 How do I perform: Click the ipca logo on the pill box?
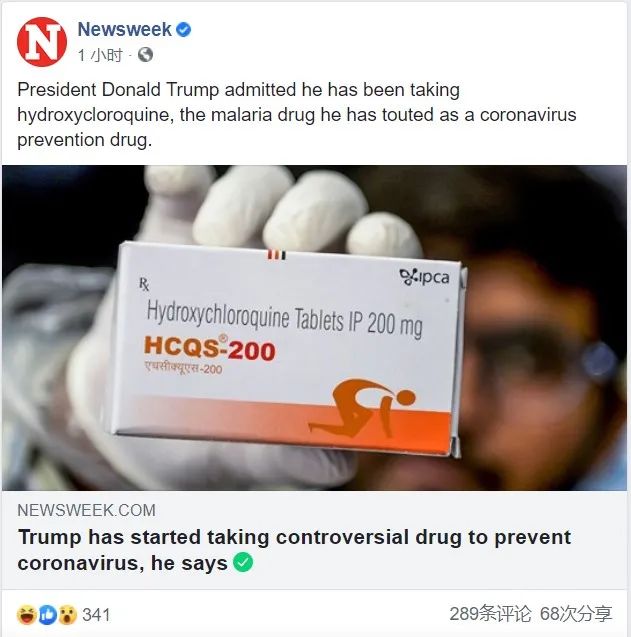tap(425, 277)
